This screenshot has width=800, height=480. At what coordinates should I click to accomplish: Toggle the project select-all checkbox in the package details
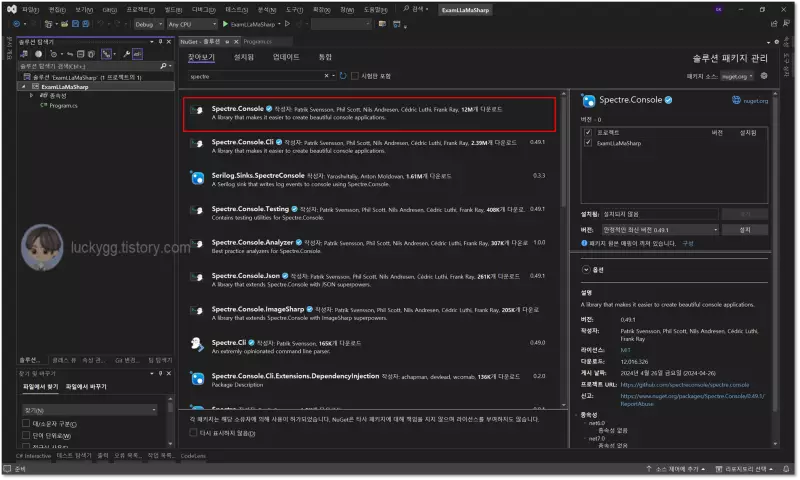(x=588, y=133)
